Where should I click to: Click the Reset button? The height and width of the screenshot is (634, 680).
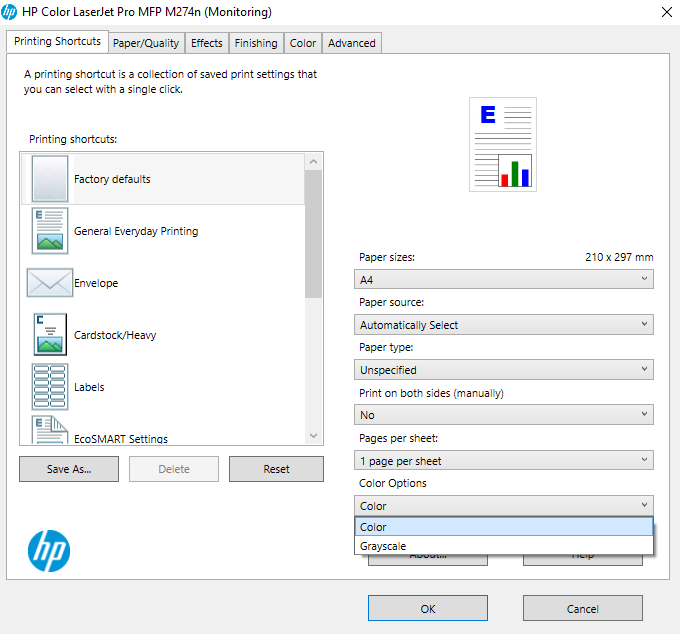(276, 469)
